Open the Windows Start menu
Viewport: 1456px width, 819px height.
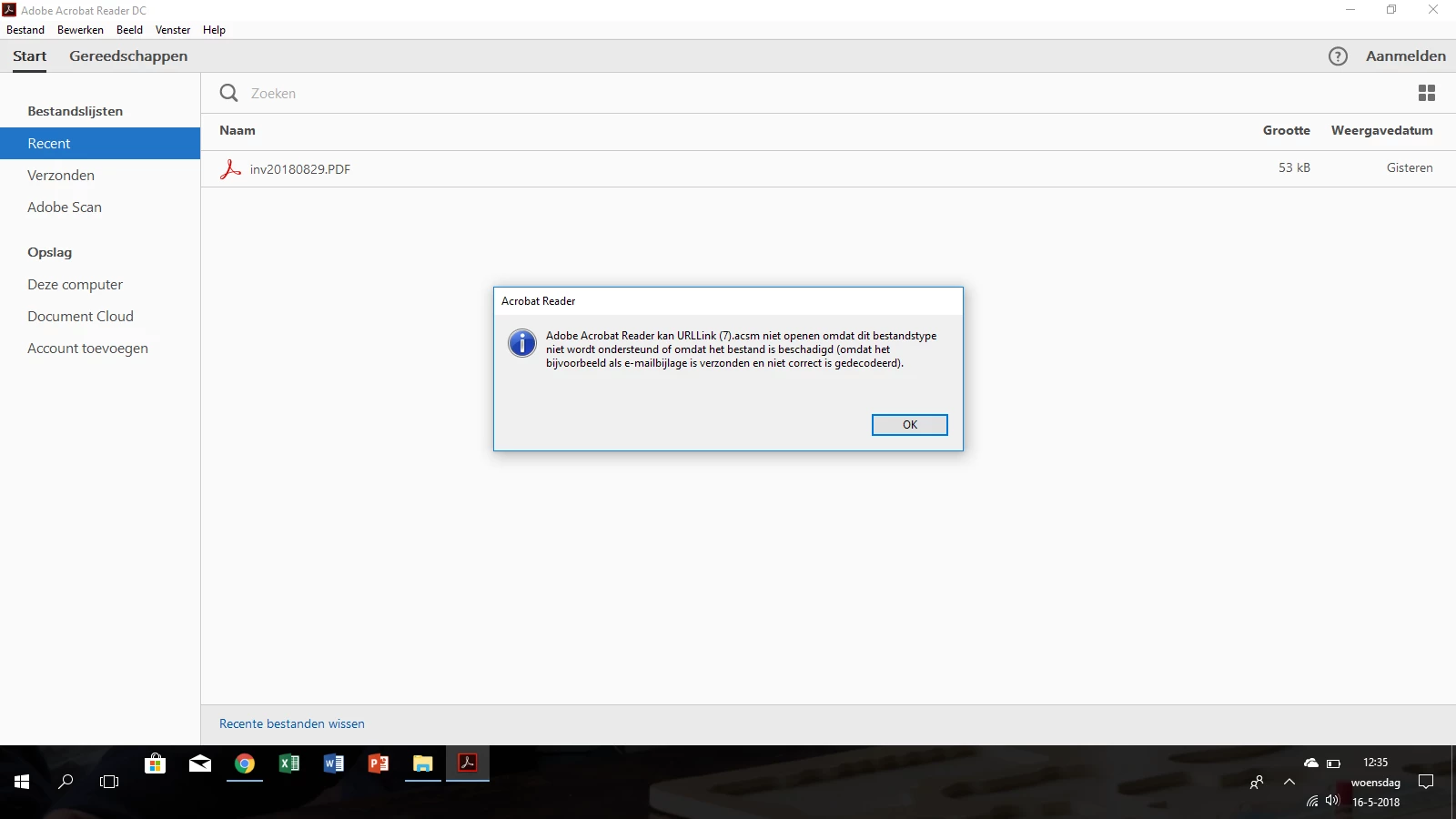[22, 782]
